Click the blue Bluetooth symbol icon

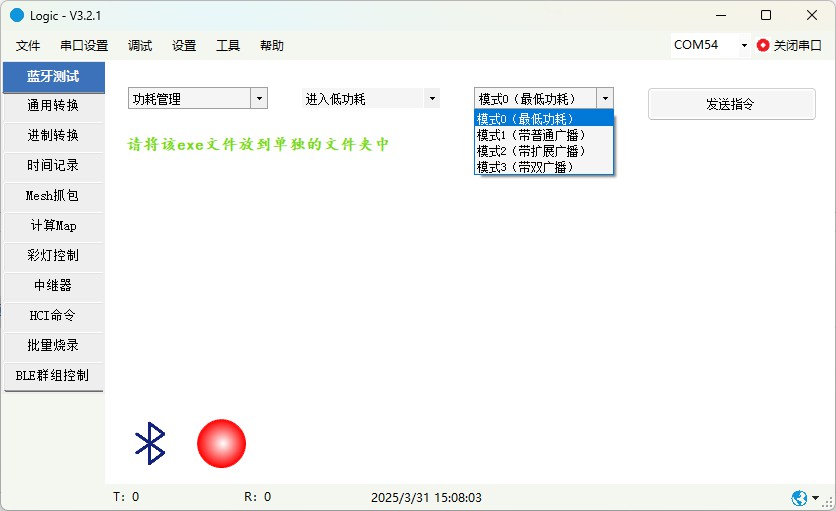pyautogui.click(x=150, y=443)
